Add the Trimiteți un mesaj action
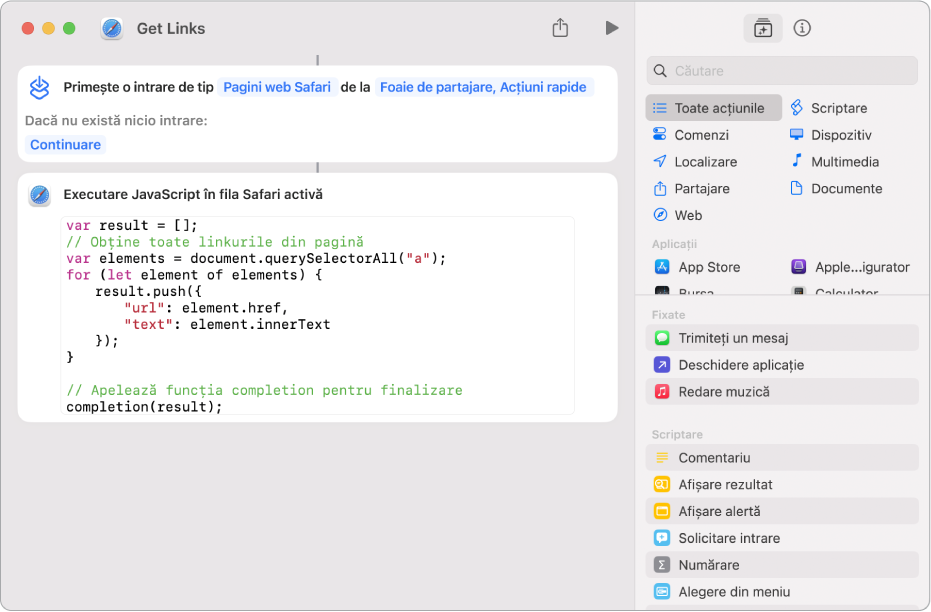931x612 pixels. tap(781, 338)
